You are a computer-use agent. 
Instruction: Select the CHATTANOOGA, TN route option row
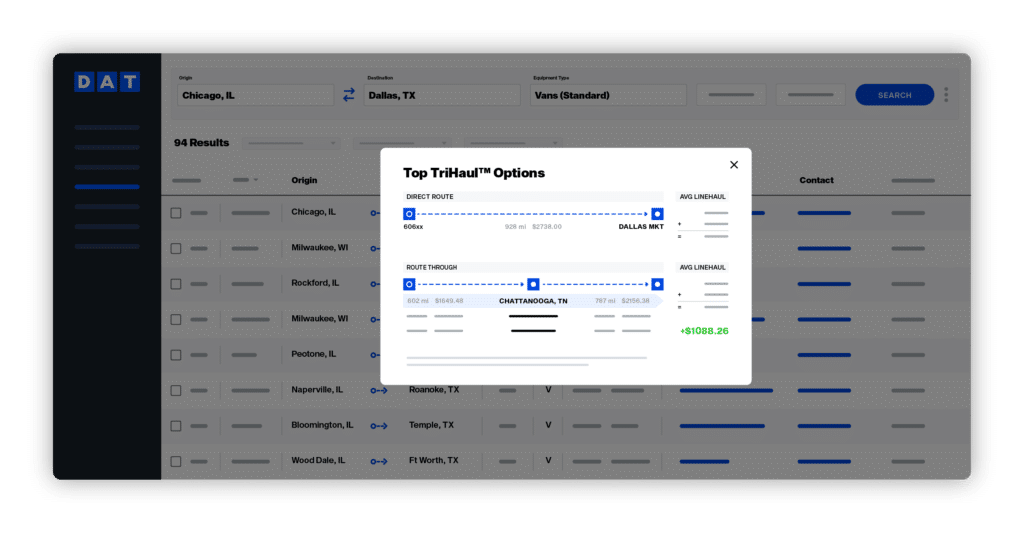[x=533, y=301]
